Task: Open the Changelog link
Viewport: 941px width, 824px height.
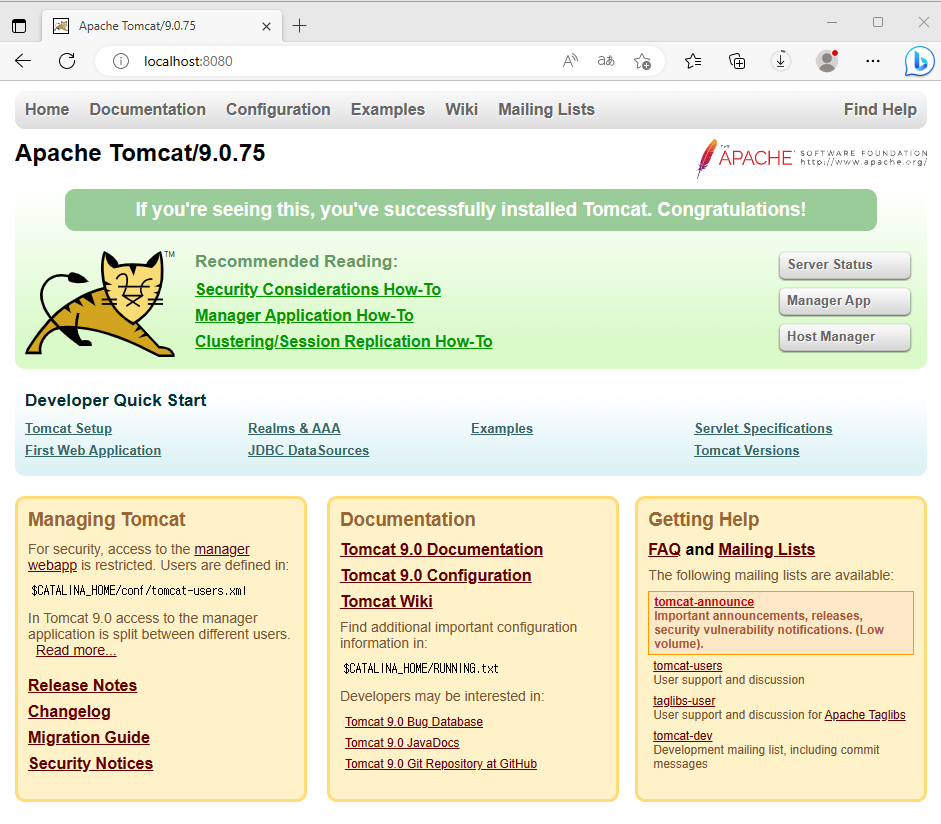Action: coord(70,712)
